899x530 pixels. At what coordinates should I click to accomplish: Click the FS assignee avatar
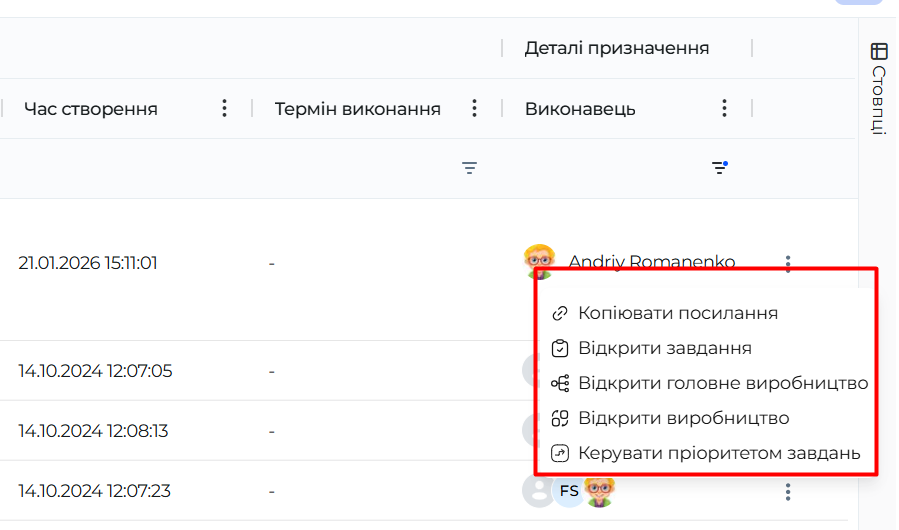pyautogui.click(x=569, y=491)
